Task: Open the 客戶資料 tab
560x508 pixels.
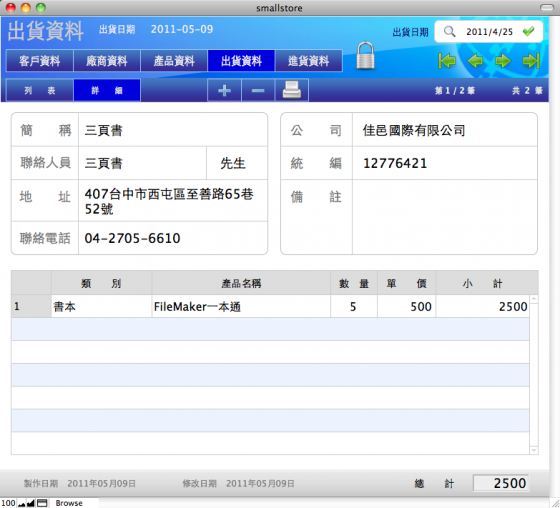Action: click(x=40, y=61)
